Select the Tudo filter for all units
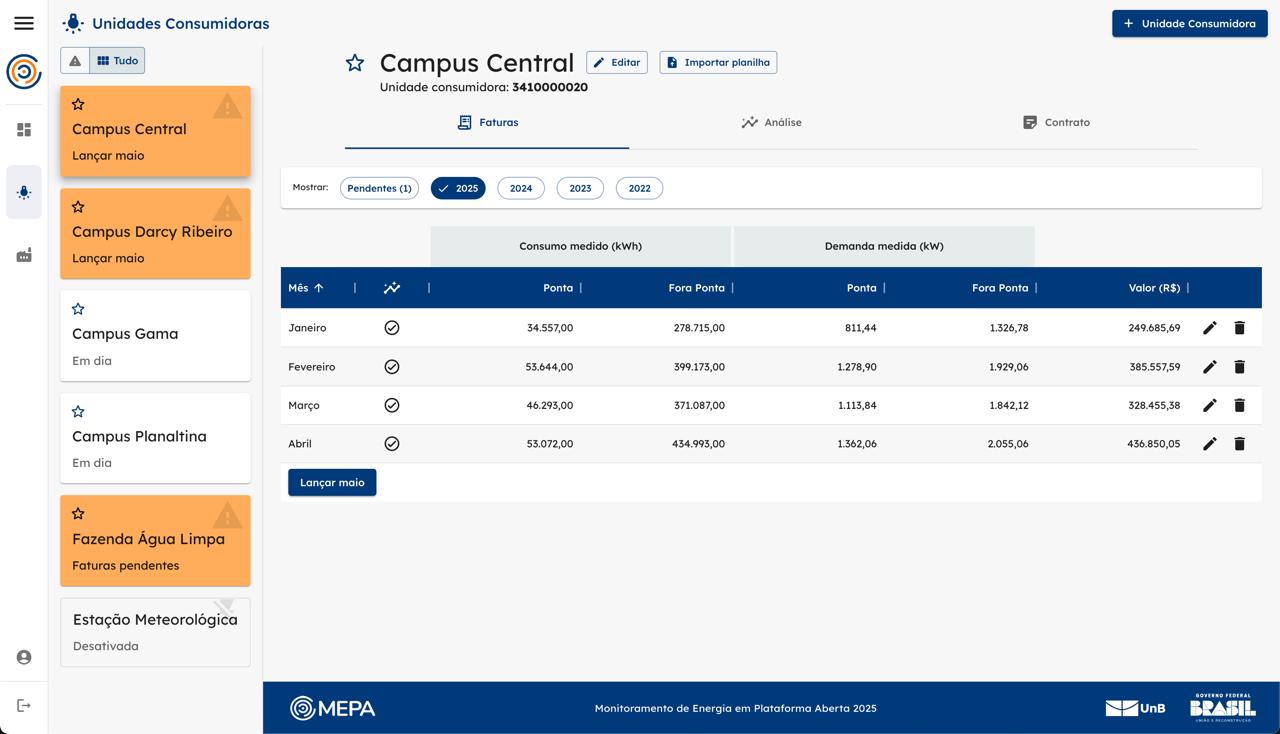Screen dimensions: 1280x734 tap(117, 61)
